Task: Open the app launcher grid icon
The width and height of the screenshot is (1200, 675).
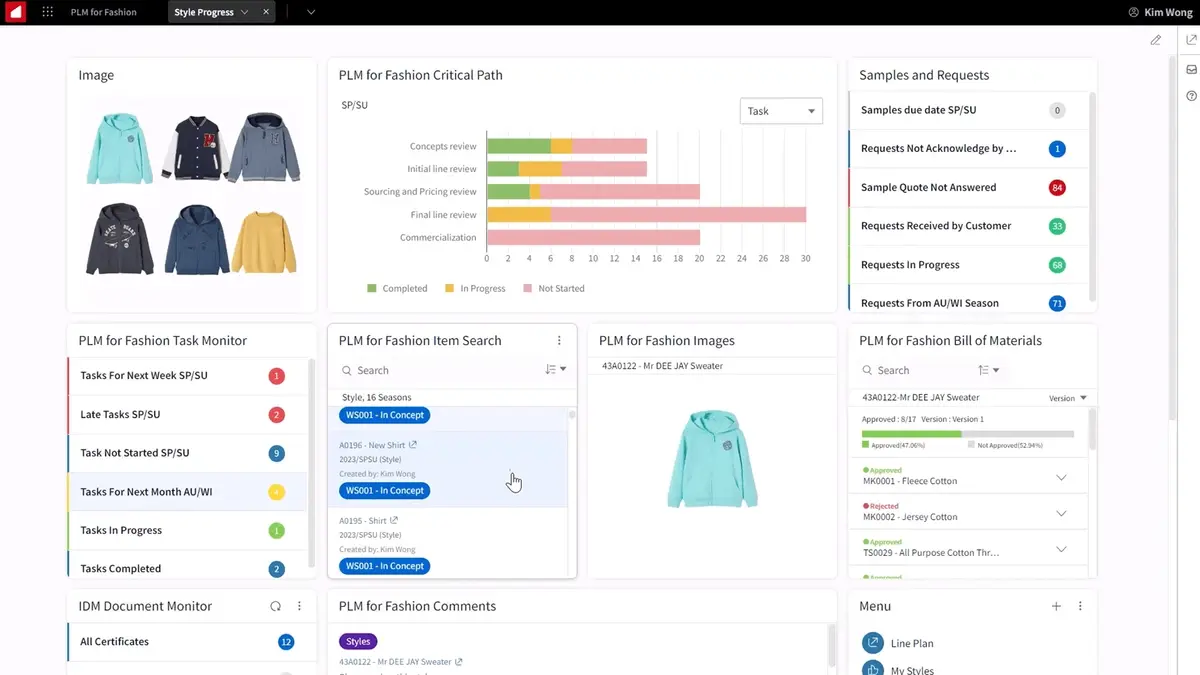Action: 48,12
